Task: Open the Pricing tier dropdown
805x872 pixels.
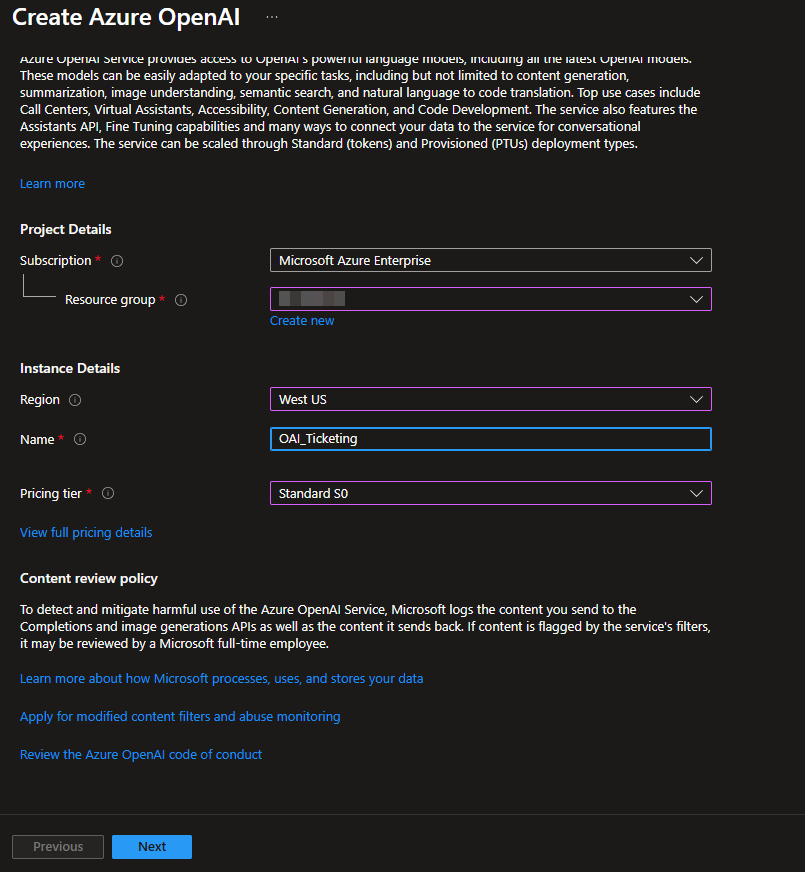Action: coord(700,493)
